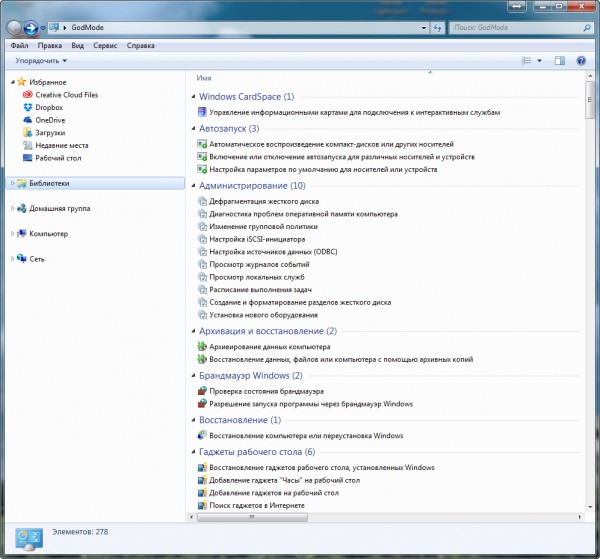This screenshot has width=600, height=559.
Task: Open Загрузки folder in Favorites
Action: coord(50,132)
